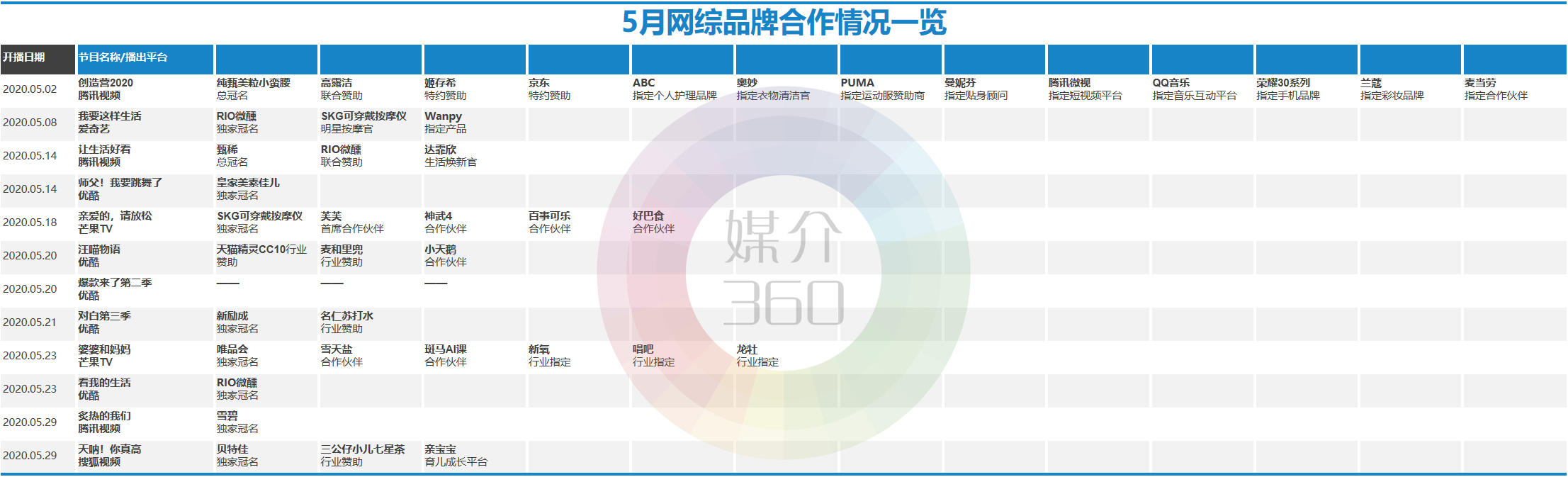Click the 亲爱的，请放松 芒果TV cell
The width and height of the screenshot is (1568, 477).
click(x=145, y=223)
